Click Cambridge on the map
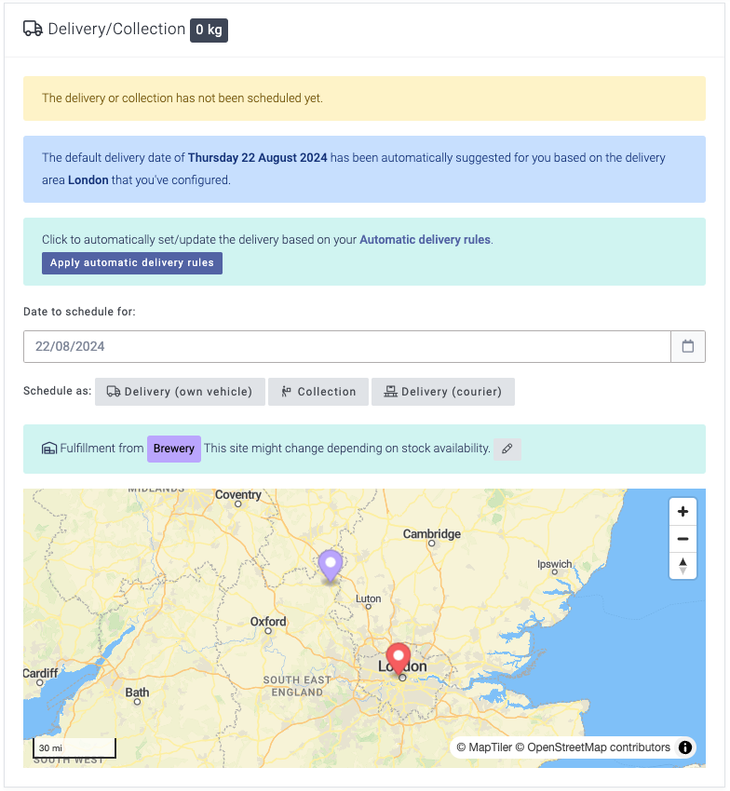This screenshot has width=730, height=791. tap(432, 535)
